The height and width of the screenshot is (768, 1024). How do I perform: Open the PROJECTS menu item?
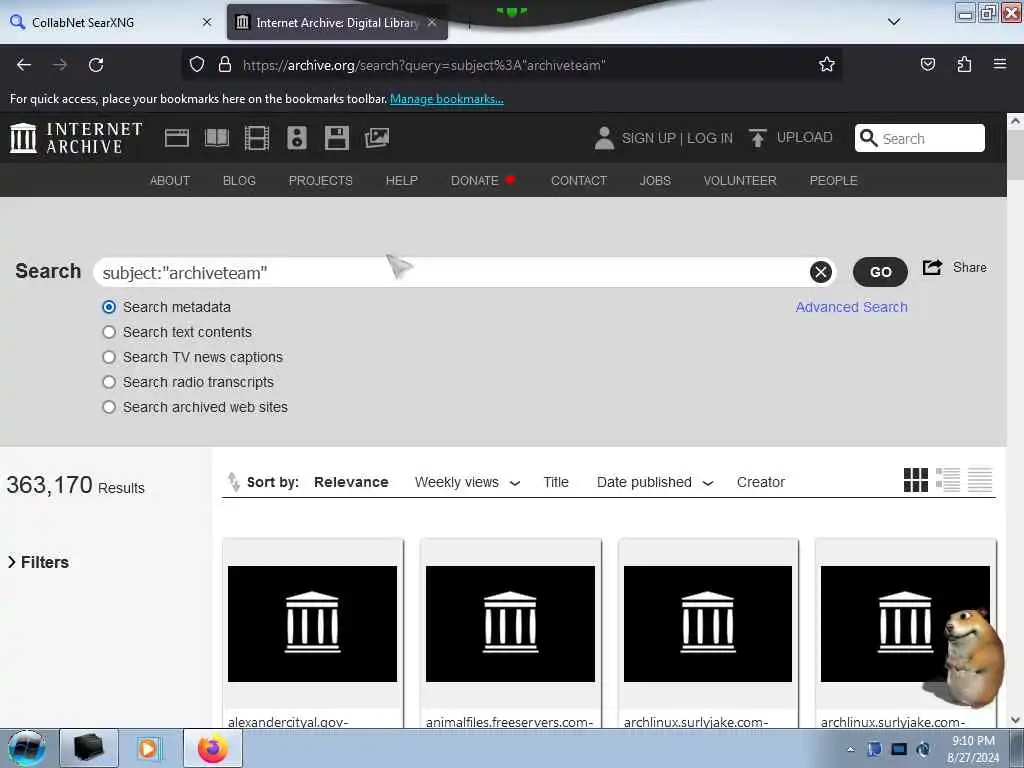click(321, 180)
